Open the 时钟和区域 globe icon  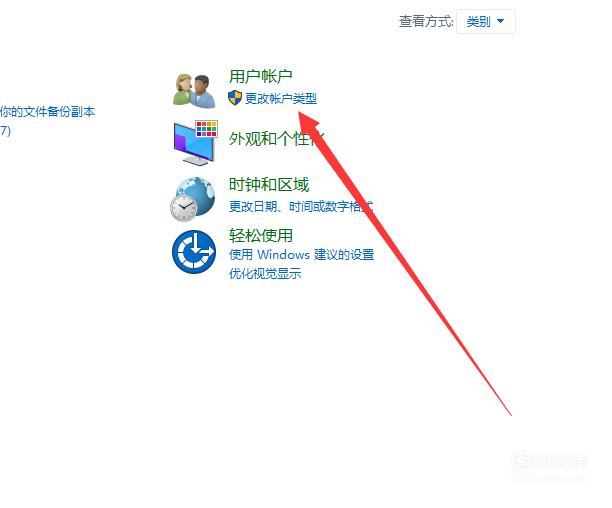point(193,199)
